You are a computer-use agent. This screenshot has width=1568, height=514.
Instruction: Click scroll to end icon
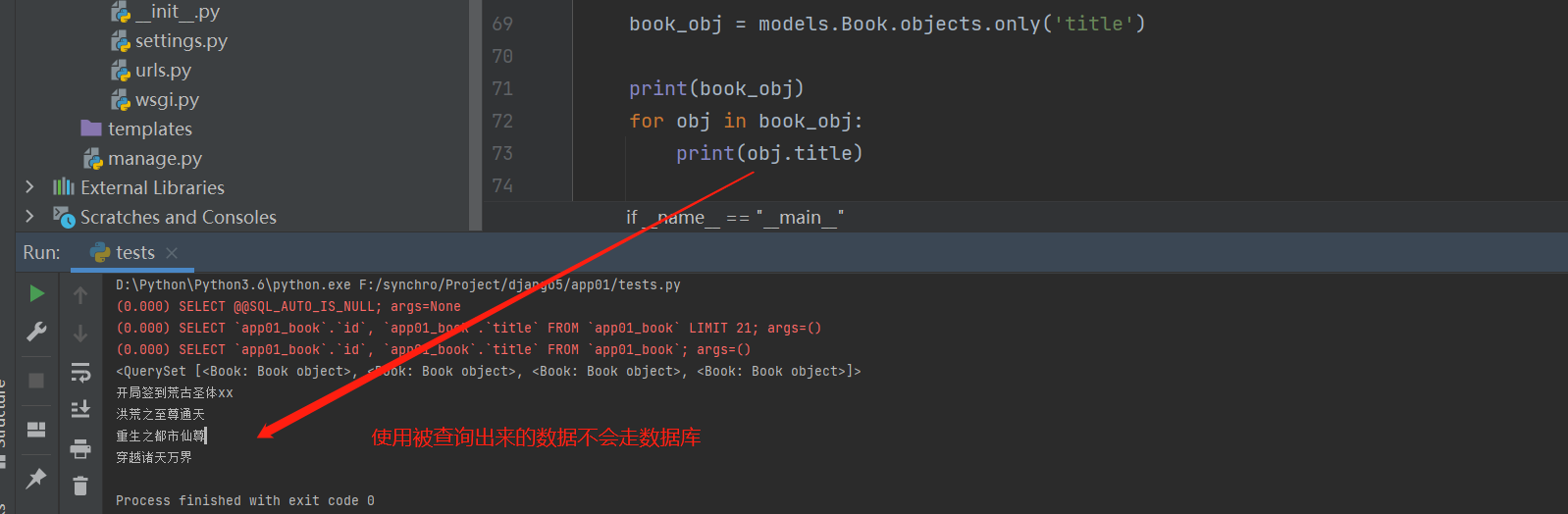pos(80,409)
